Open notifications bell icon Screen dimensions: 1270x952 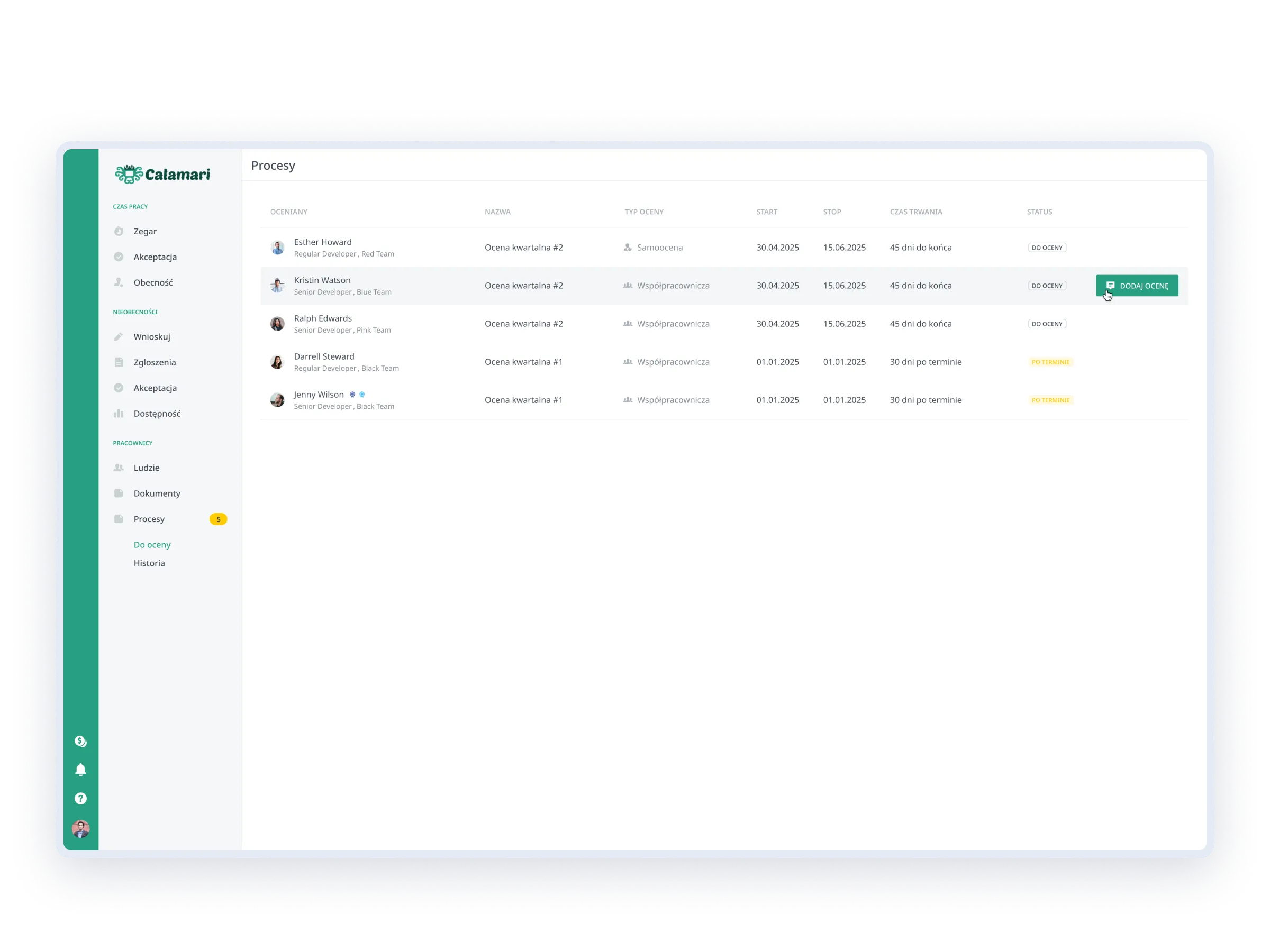tap(81, 770)
